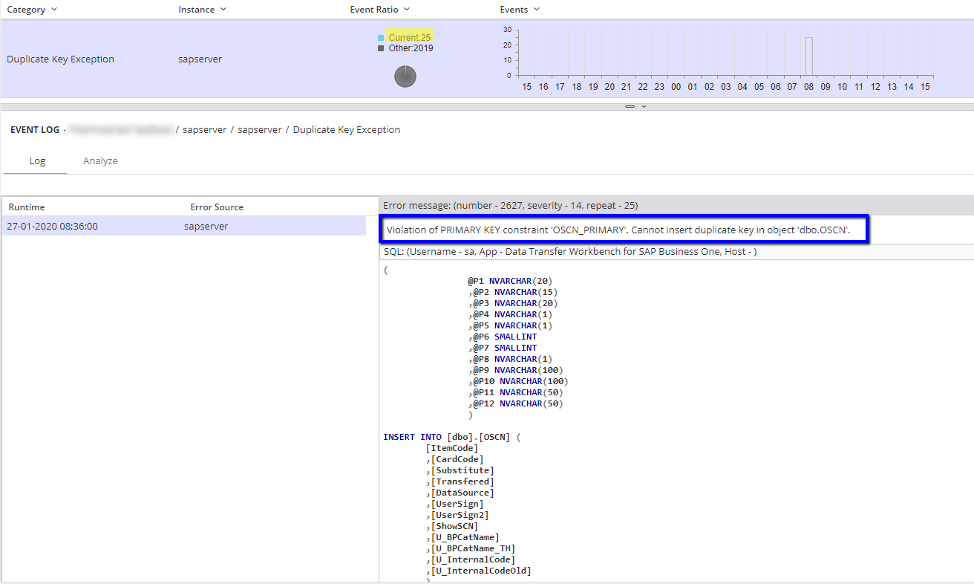Click the PRIMARY KEY violation error message
Screen dimensions: 974x585
click(x=618, y=230)
